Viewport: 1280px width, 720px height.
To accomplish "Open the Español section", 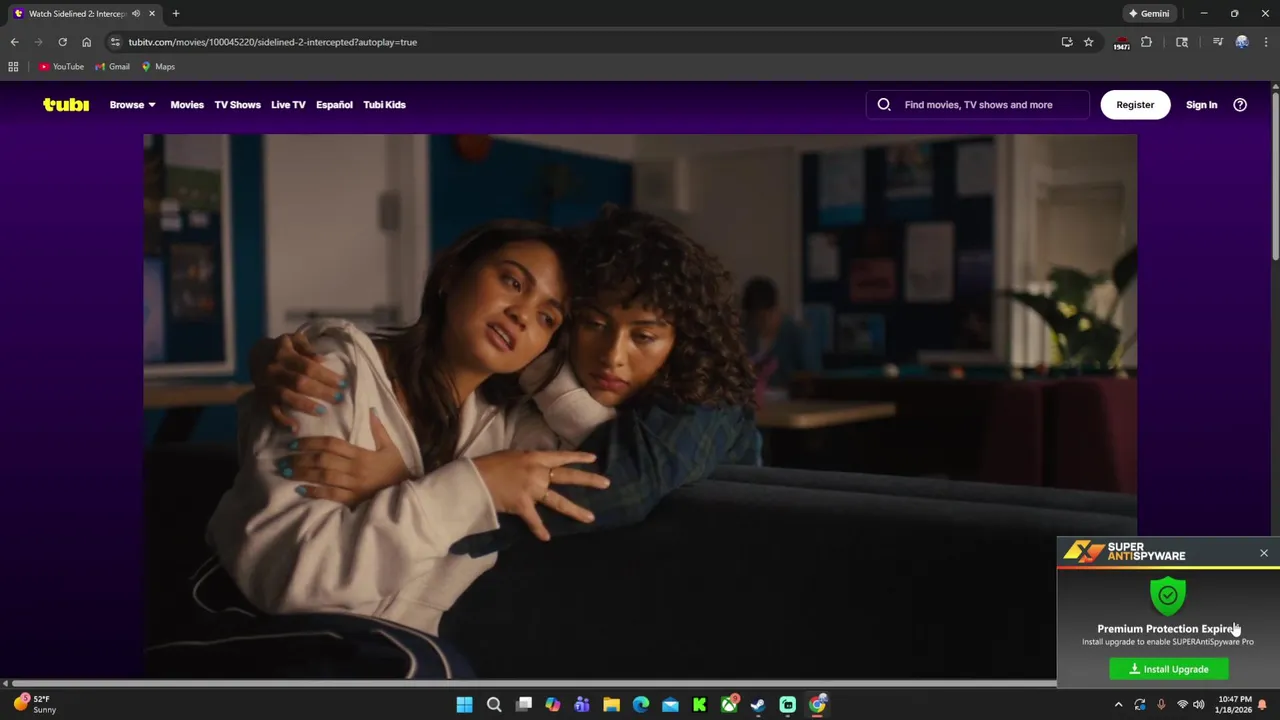I will pyautogui.click(x=334, y=104).
